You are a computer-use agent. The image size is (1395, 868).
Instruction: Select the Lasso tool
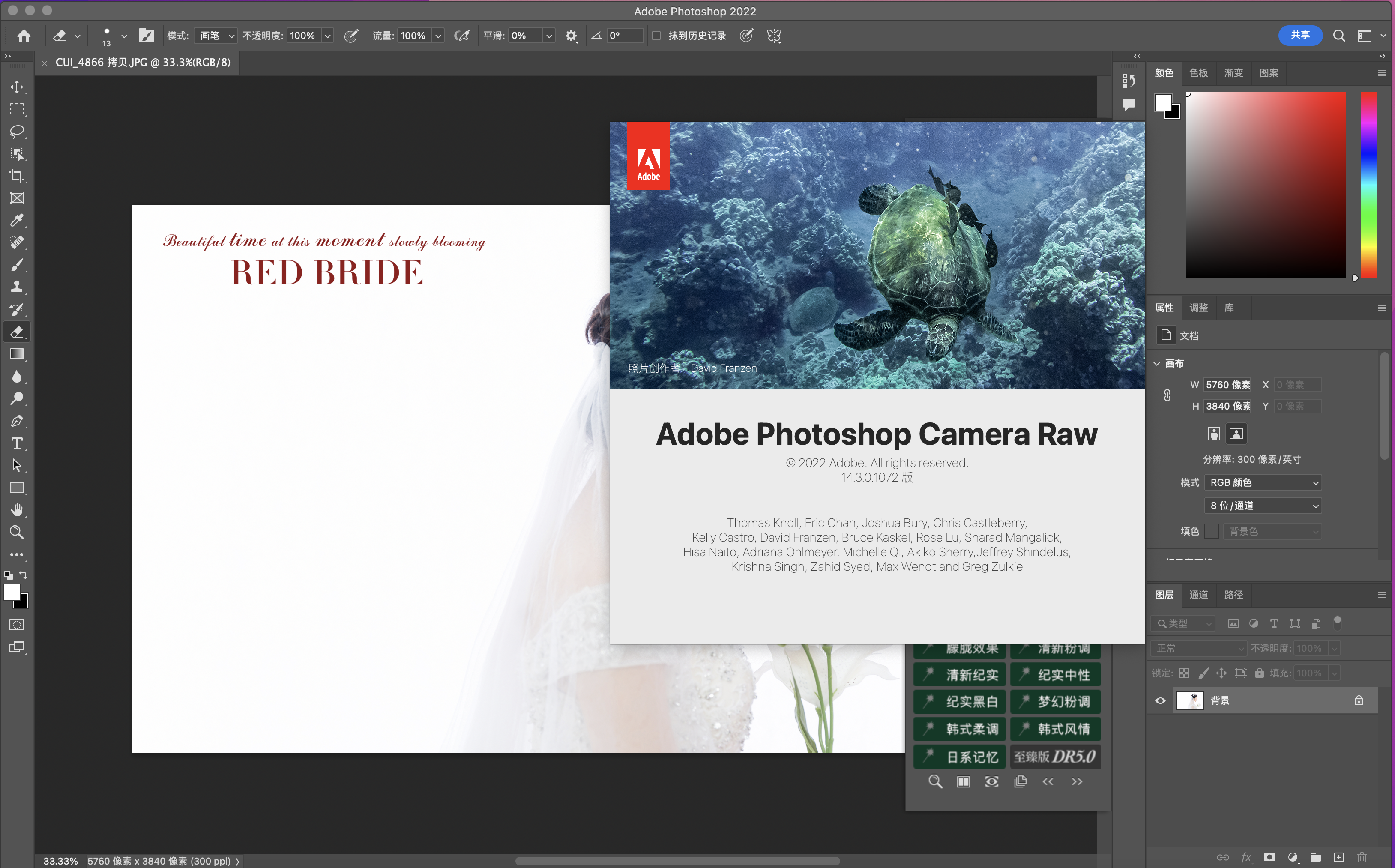pyautogui.click(x=17, y=131)
